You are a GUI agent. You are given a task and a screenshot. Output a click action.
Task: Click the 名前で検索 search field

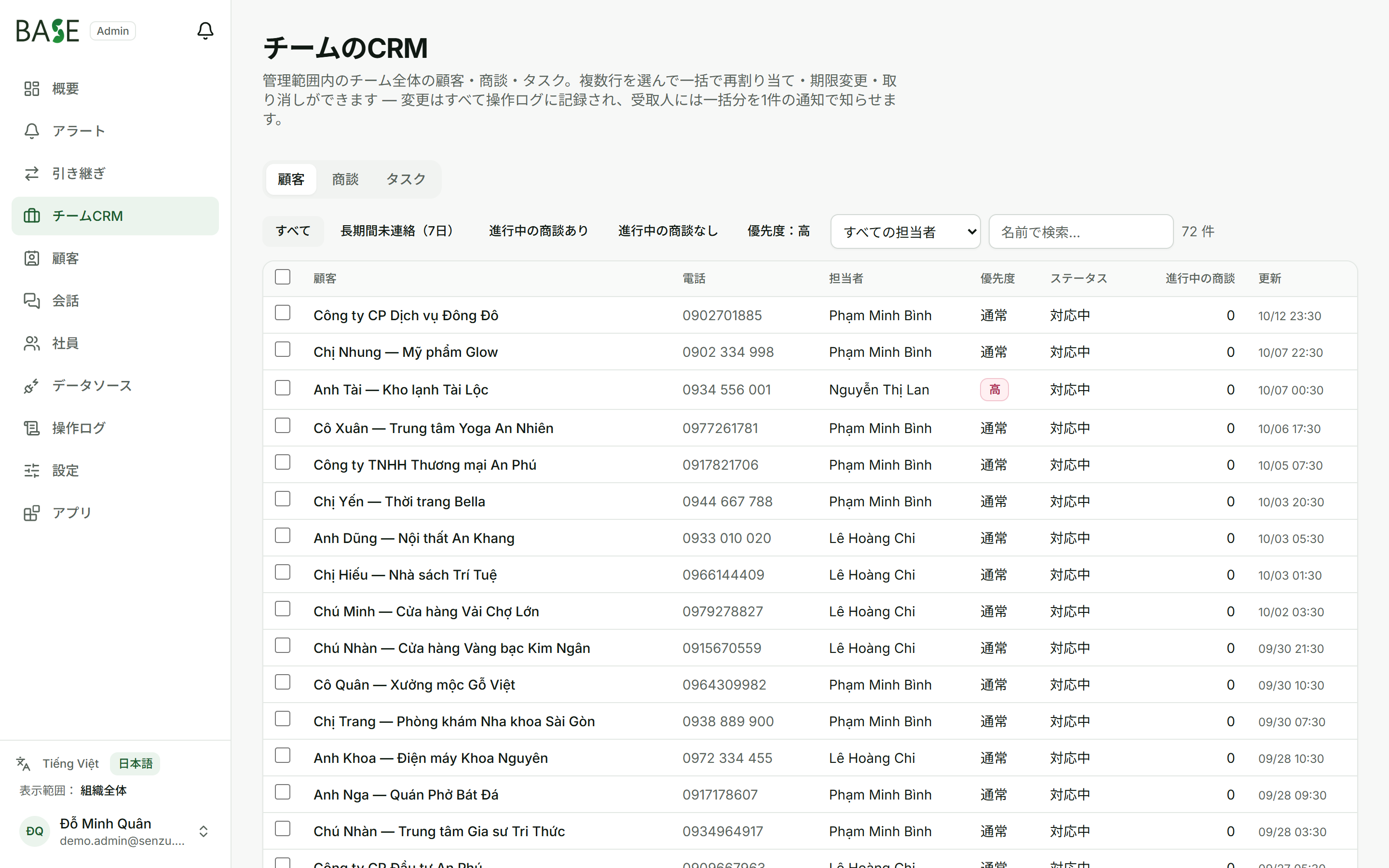[x=1081, y=231]
